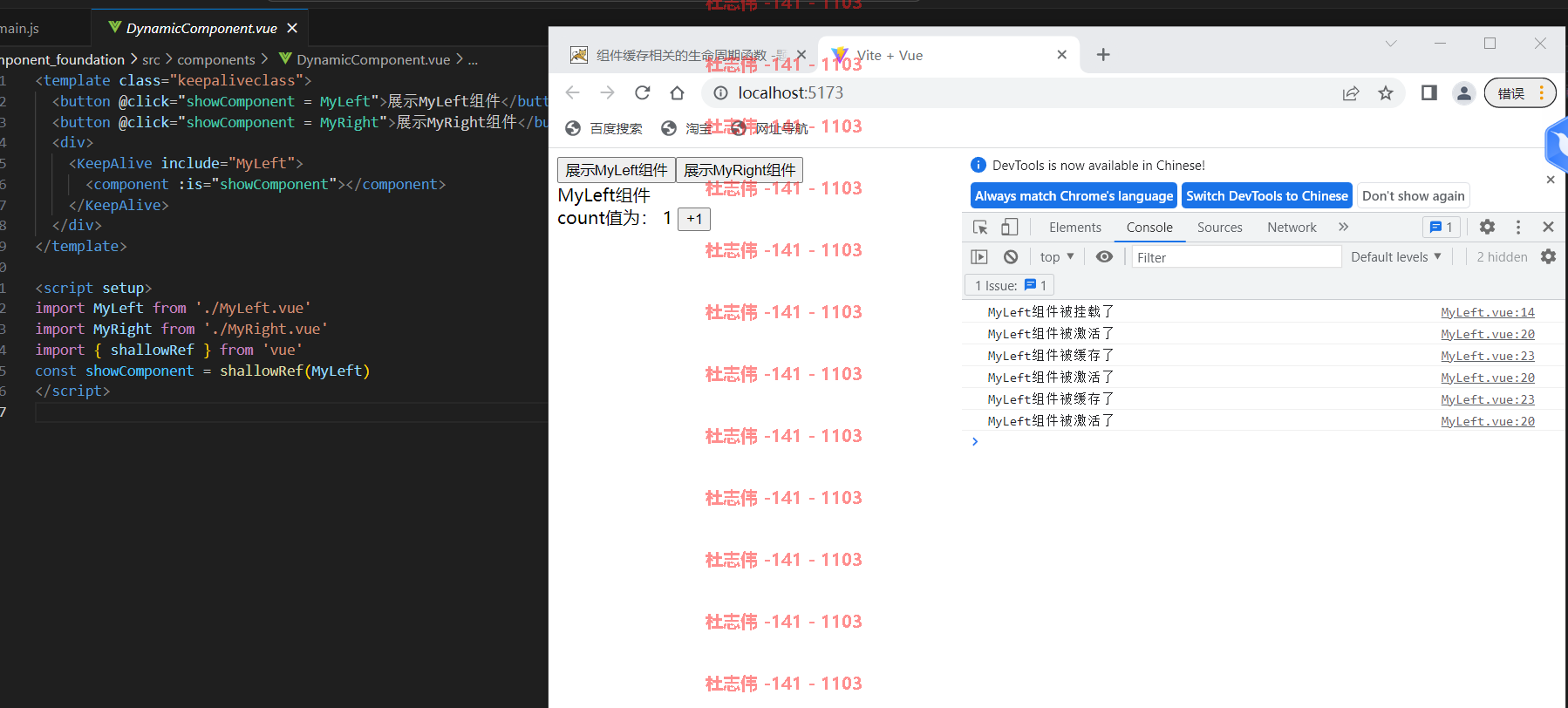Click the 1 Issue button
The height and width of the screenshot is (708, 1568).
(x=1010, y=285)
